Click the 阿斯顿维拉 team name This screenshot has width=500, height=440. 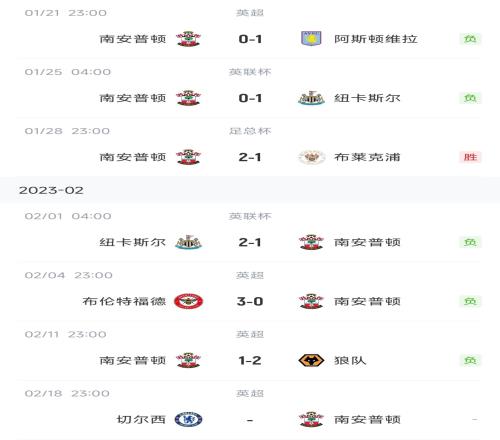pos(376,39)
